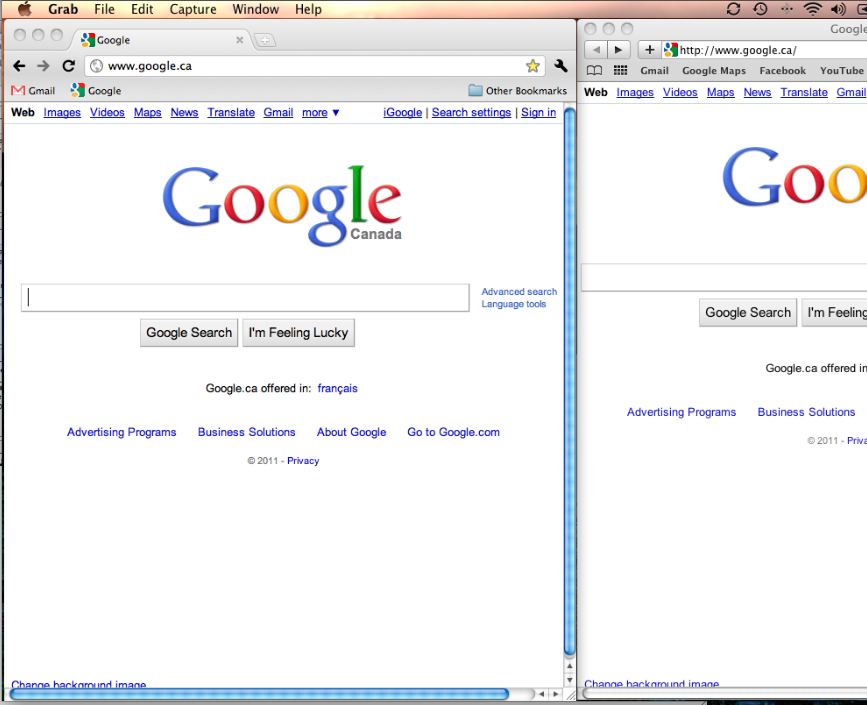
Task: Bookmark the page with the star icon
Action: pos(532,66)
